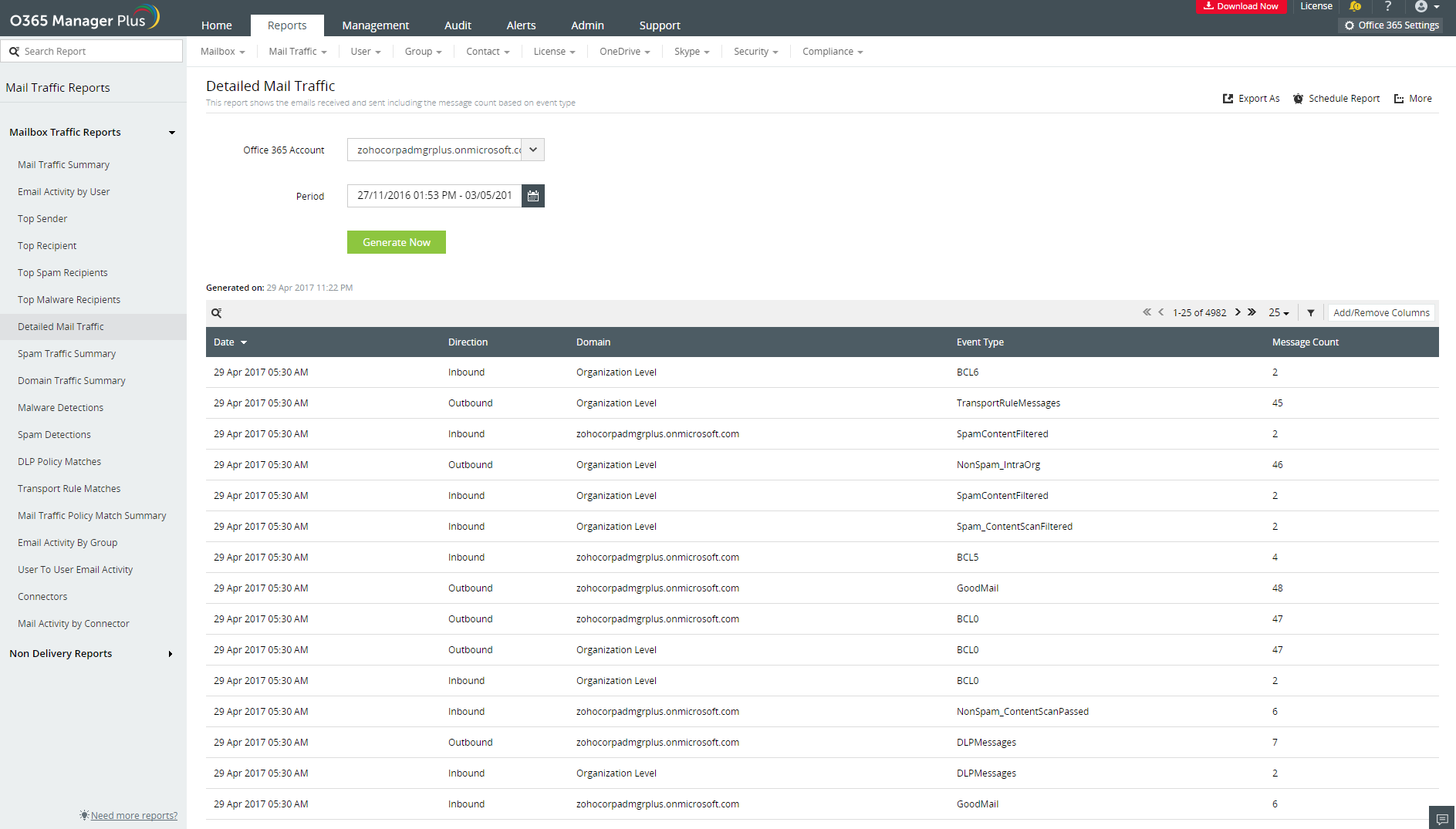Click the Download Now button

coord(1241,6)
